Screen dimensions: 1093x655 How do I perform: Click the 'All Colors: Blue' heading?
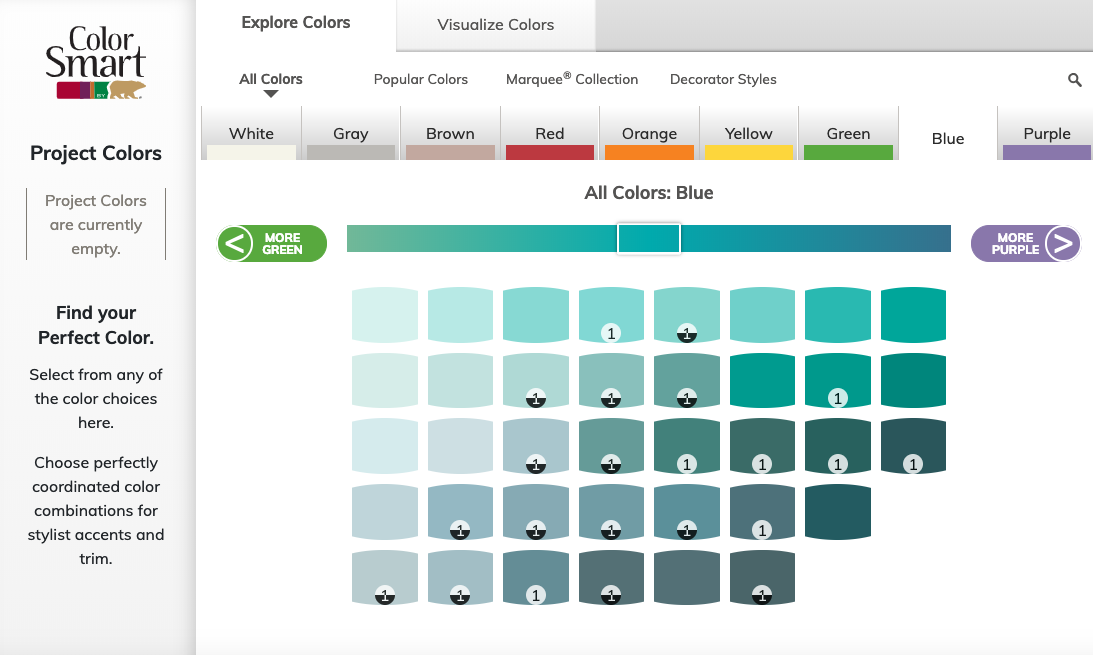coord(648,193)
